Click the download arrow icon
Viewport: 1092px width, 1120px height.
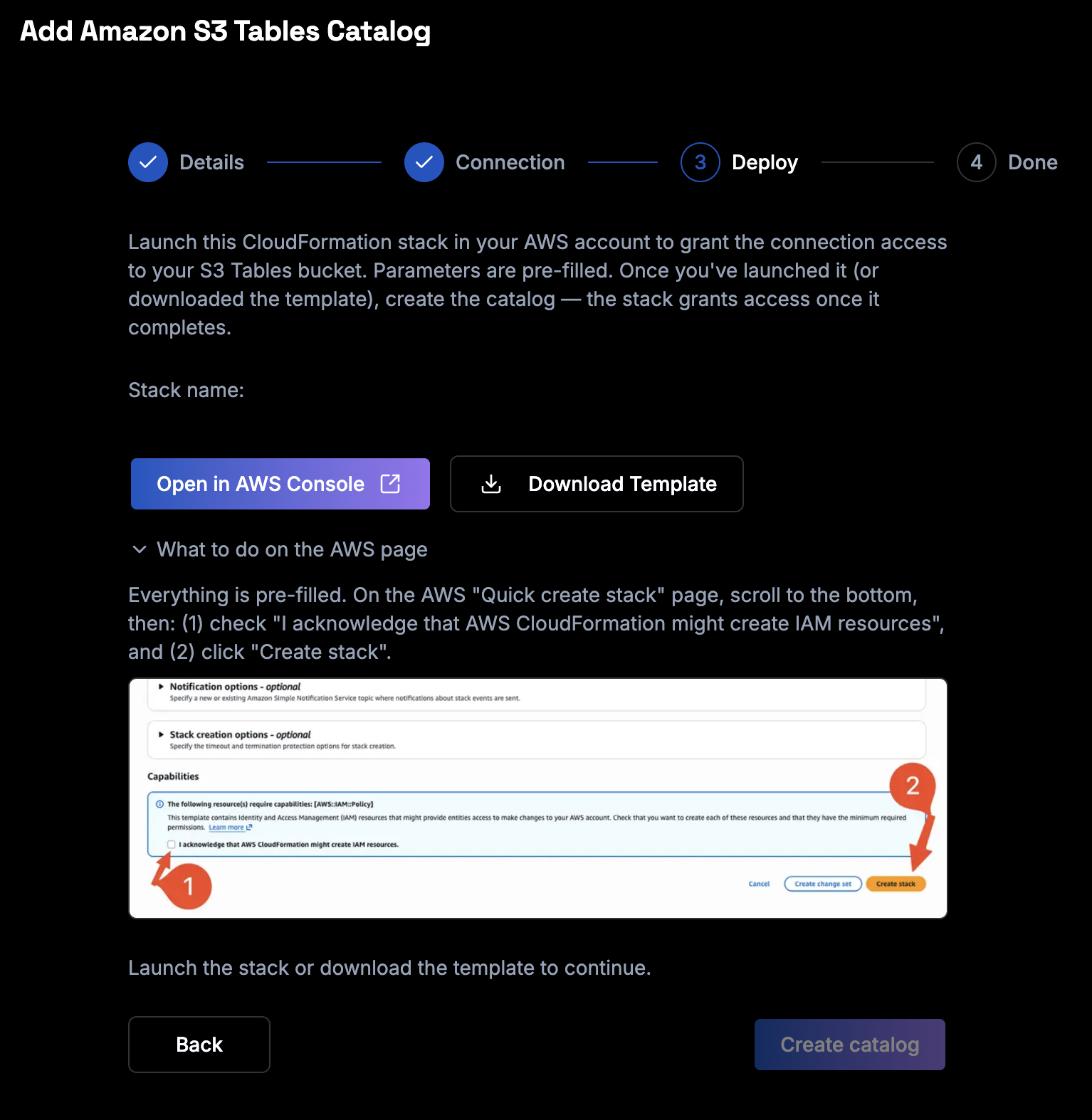(491, 484)
